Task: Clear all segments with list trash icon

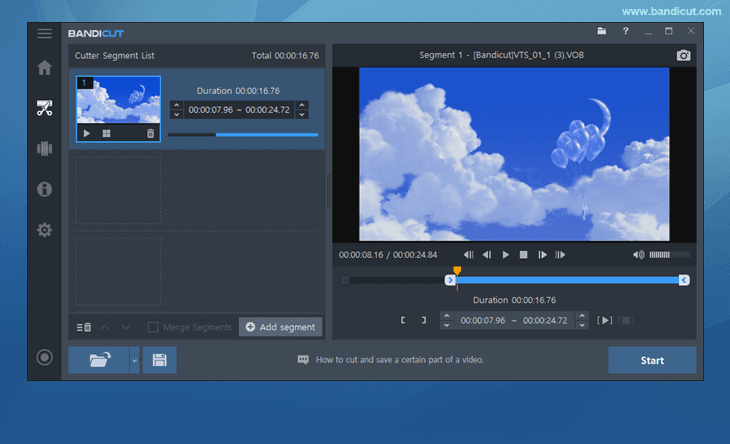Action: point(84,327)
